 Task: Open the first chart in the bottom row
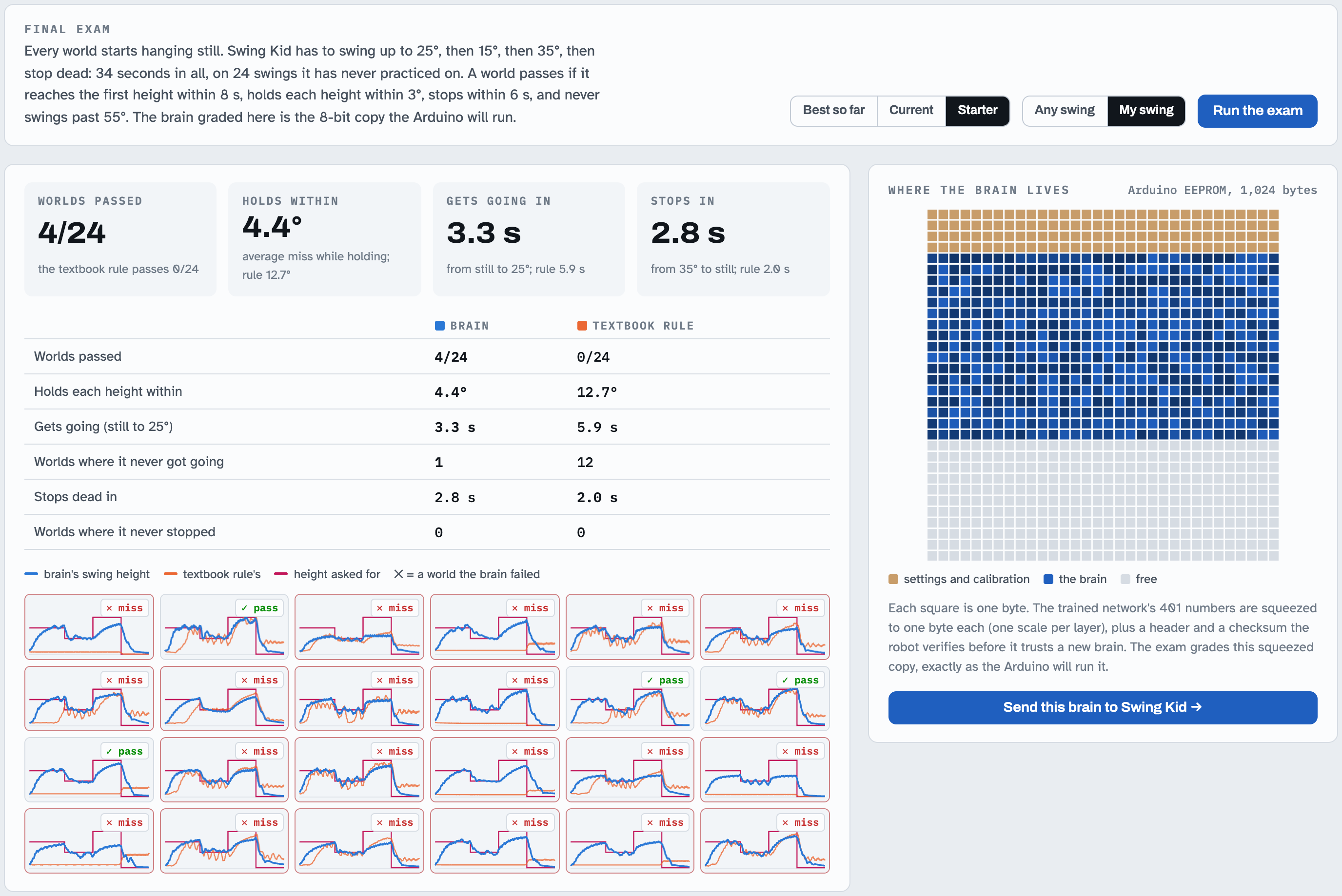(x=89, y=840)
